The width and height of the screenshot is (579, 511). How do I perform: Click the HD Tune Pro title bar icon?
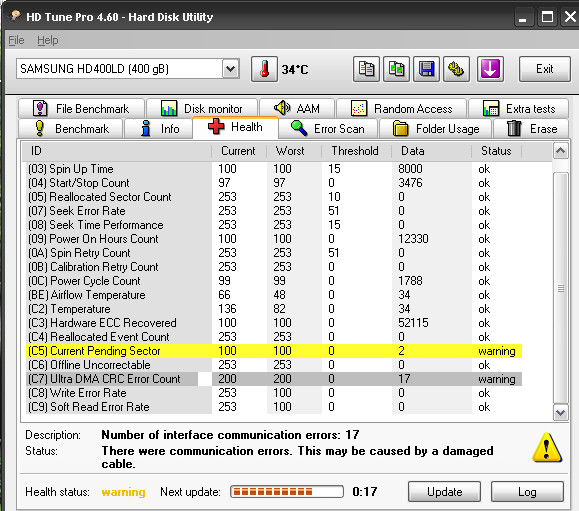pos(15,16)
